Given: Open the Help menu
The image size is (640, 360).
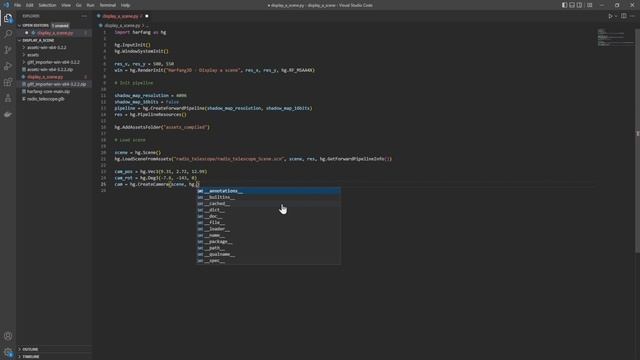Looking at the screenshot, I should [125, 5].
